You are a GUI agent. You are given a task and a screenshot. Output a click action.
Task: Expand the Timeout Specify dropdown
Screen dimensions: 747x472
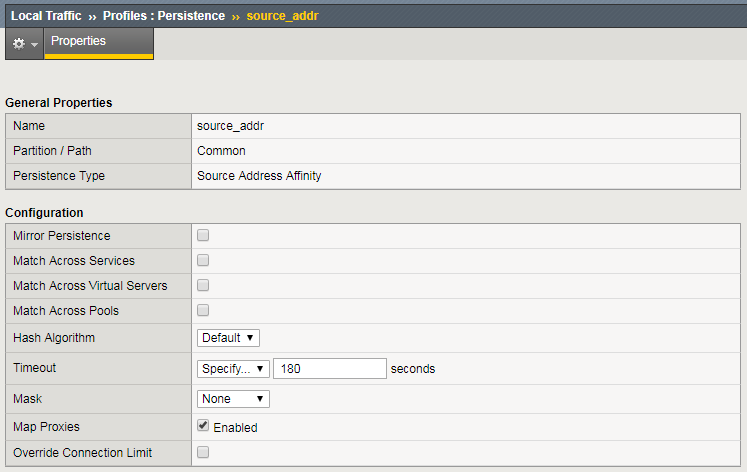click(233, 368)
